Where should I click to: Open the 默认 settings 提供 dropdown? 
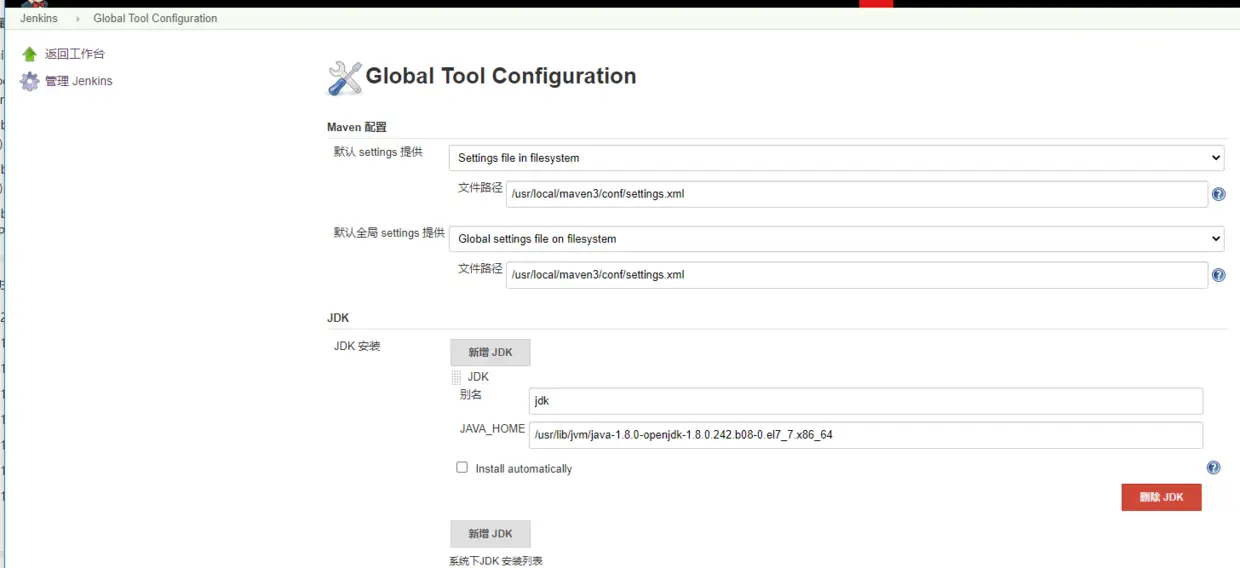coord(837,158)
